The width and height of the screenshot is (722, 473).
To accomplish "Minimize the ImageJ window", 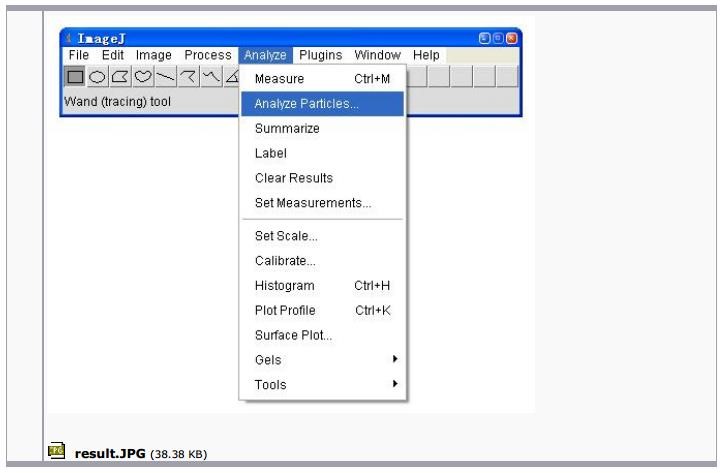I will [484, 38].
